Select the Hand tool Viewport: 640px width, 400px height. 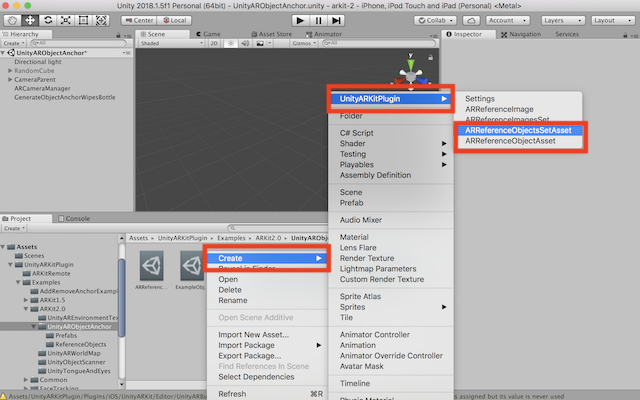12,20
